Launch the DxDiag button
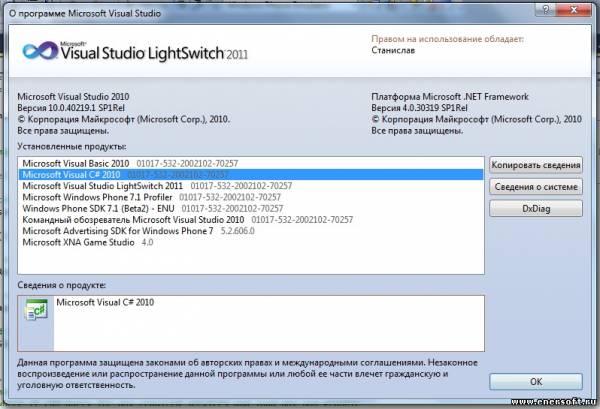This screenshot has width=600, height=409. coord(536,209)
